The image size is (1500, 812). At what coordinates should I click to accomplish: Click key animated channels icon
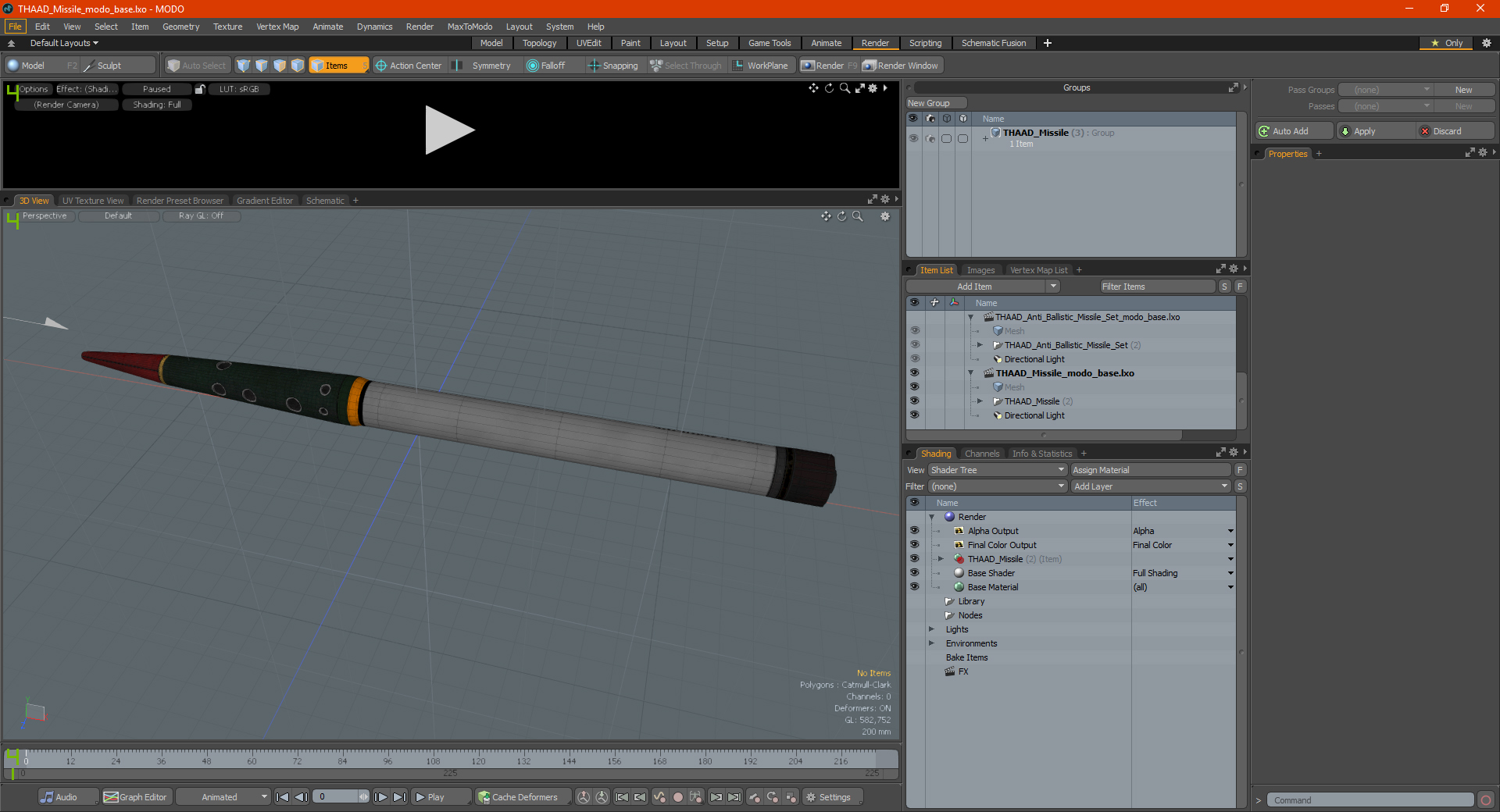tap(659, 797)
